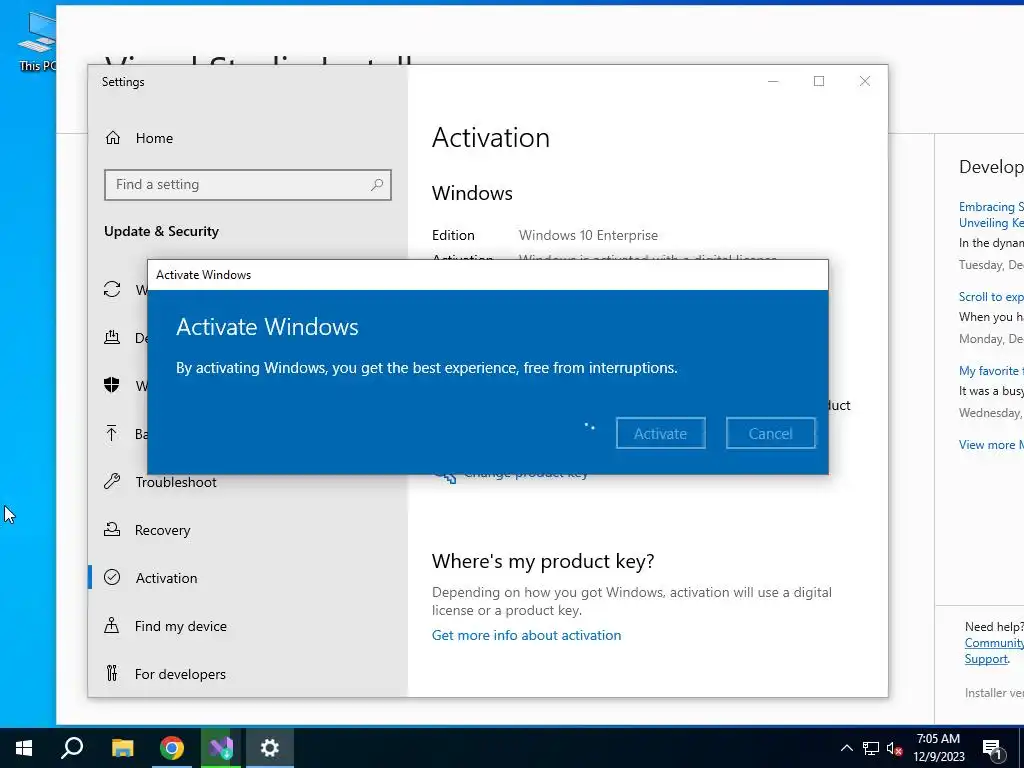
Task: Click the Activate Windows dialog title bar
Action: (488, 275)
